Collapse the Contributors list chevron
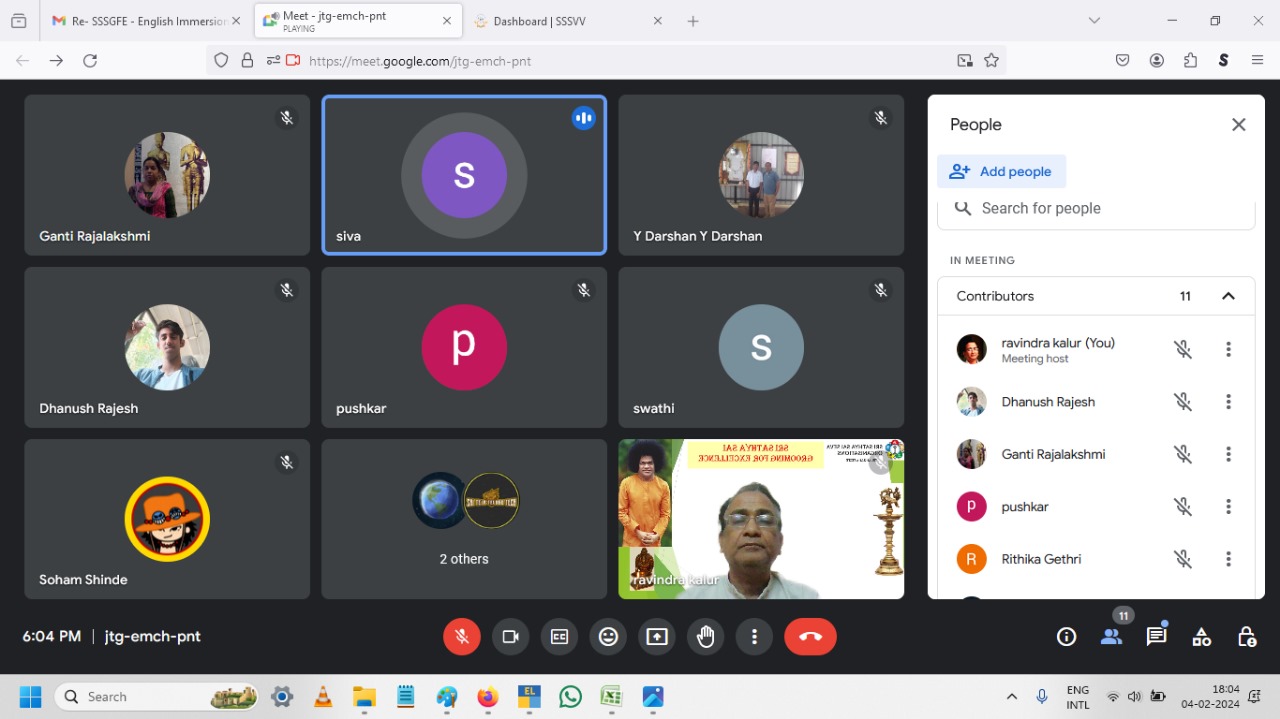This screenshot has height=719, width=1280. coord(1228,296)
